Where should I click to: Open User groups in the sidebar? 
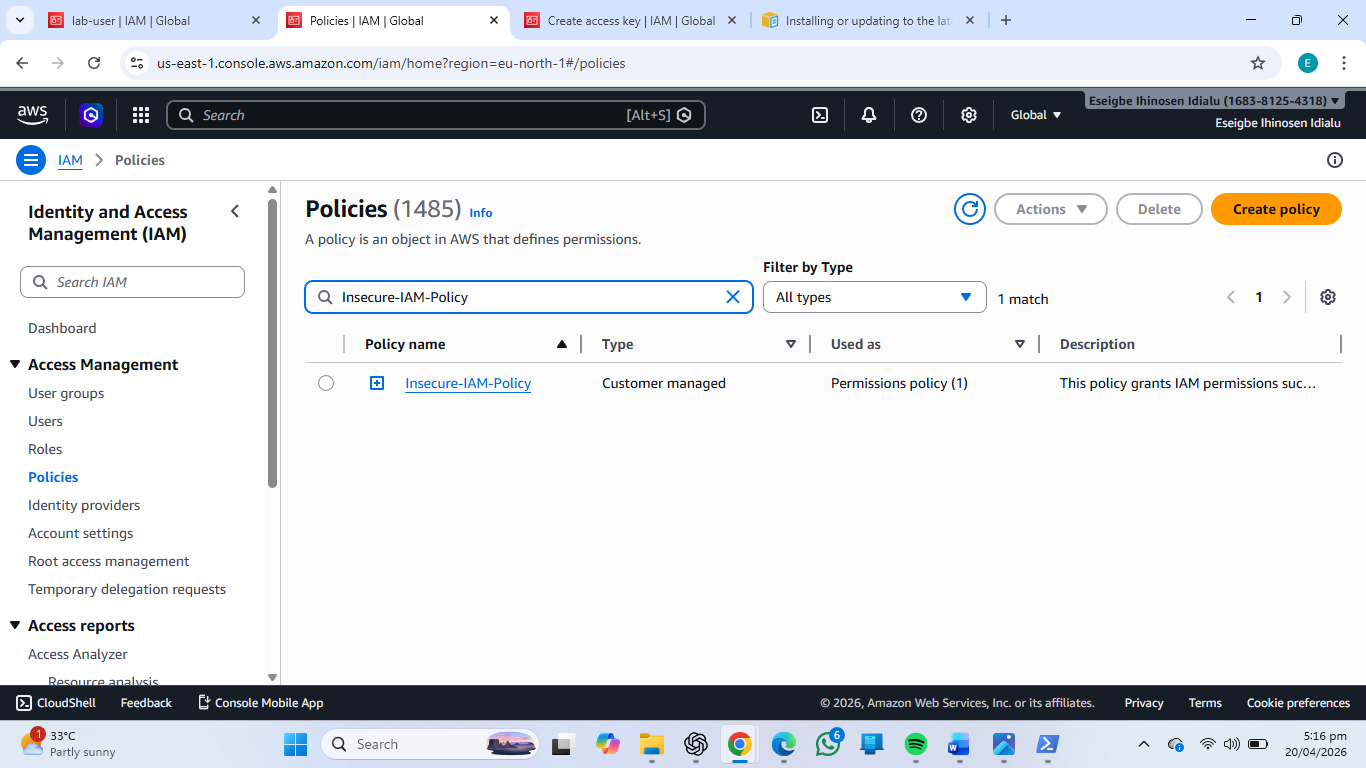click(x=66, y=393)
